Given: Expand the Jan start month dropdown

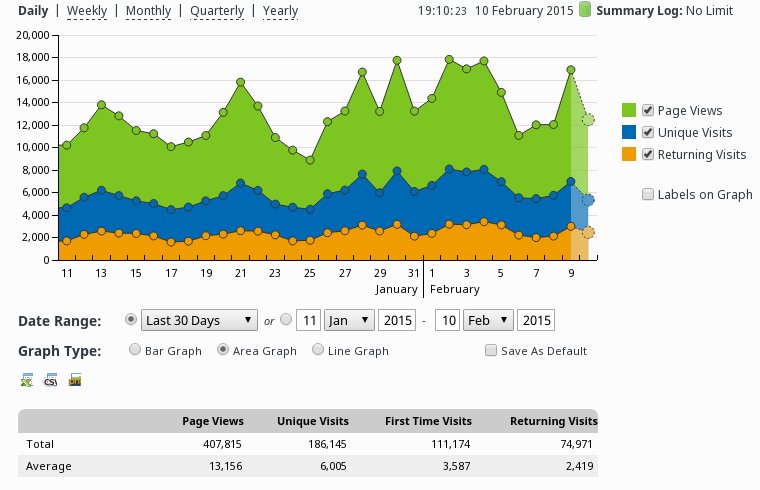Looking at the screenshot, I should (x=349, y=320).
